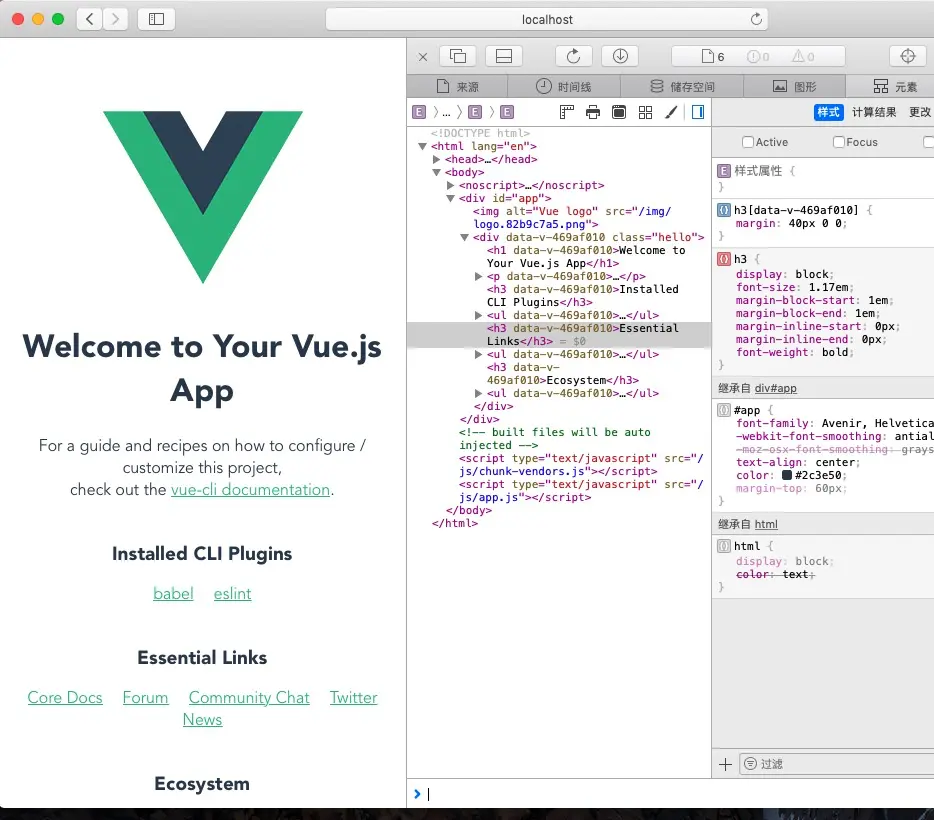Expand the head node

[x=437, y=160]
